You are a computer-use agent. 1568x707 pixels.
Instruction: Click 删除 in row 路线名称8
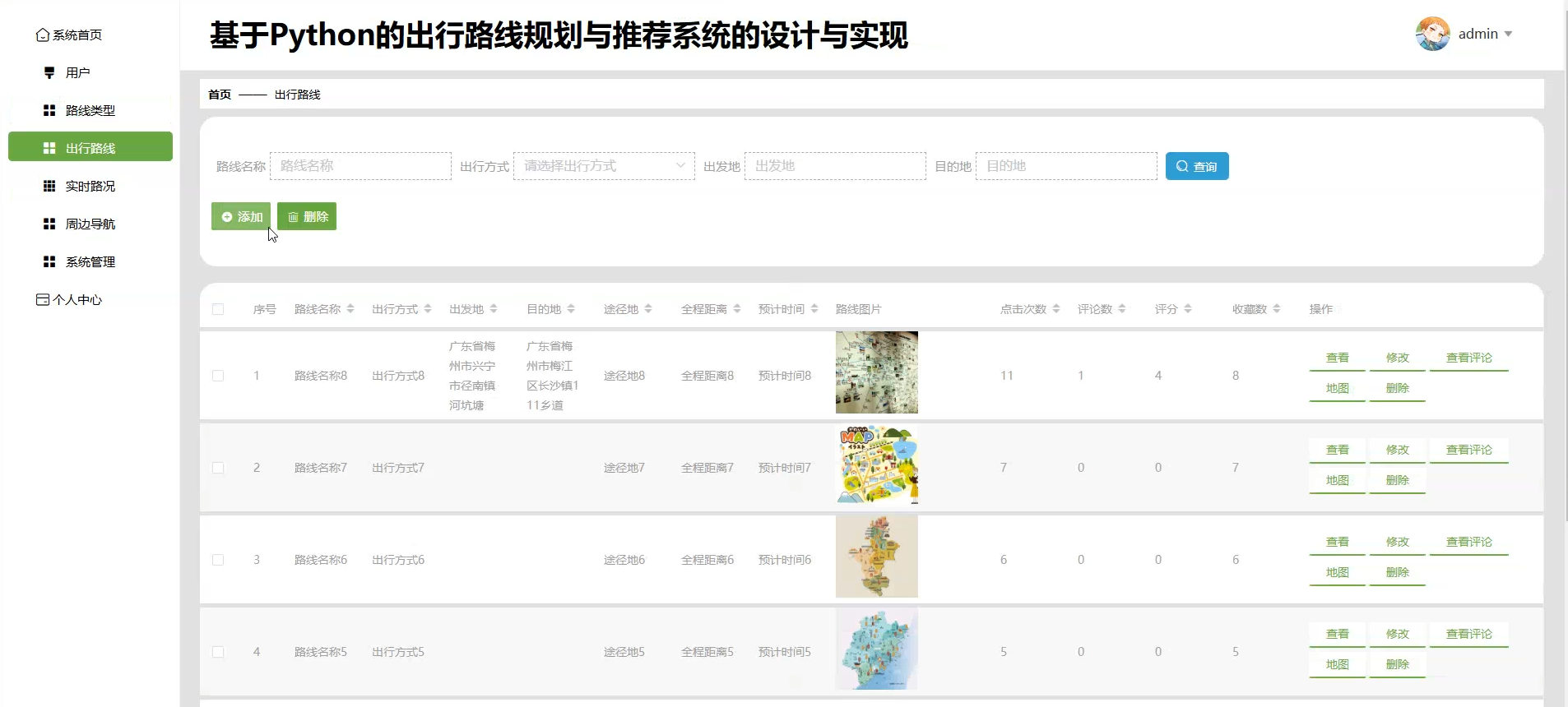[x=1398, y=388]
